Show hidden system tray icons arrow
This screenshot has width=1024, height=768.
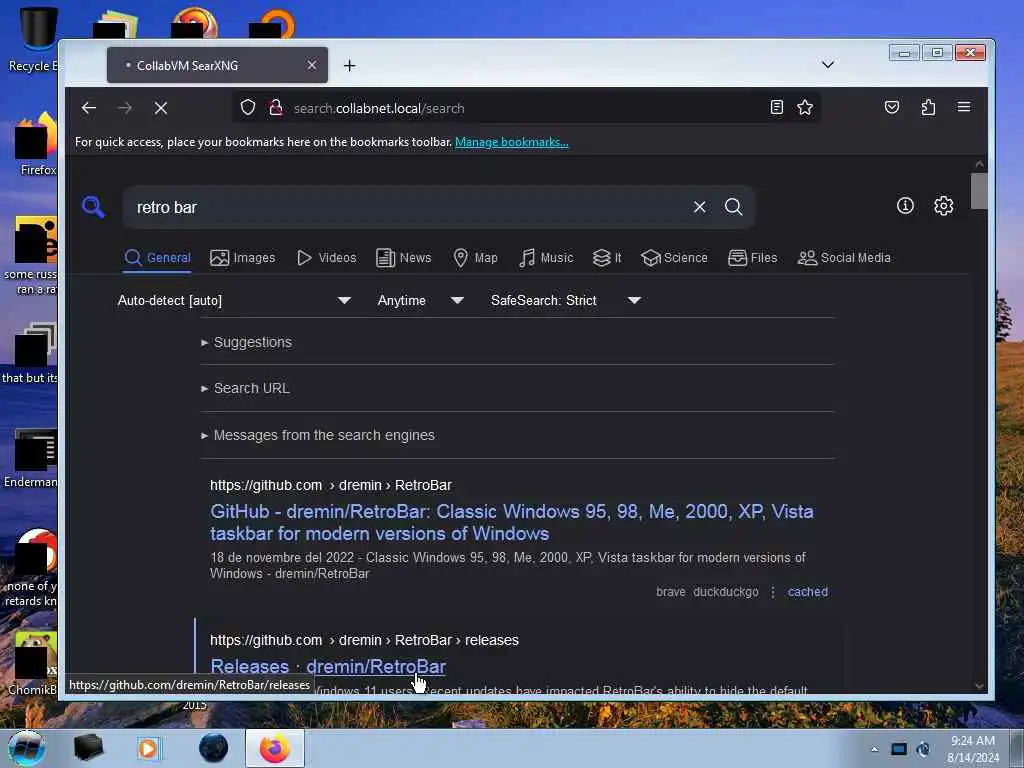874,749
